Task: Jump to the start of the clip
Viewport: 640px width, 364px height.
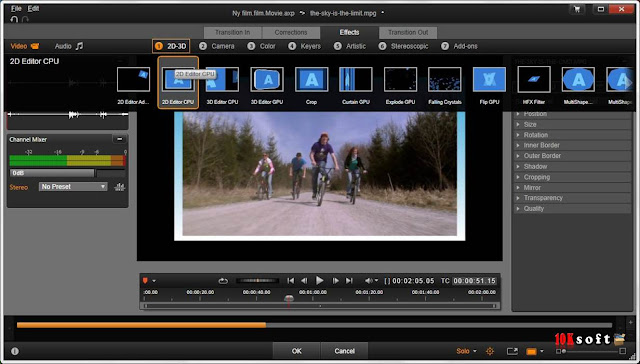Action: click(290, 281)
